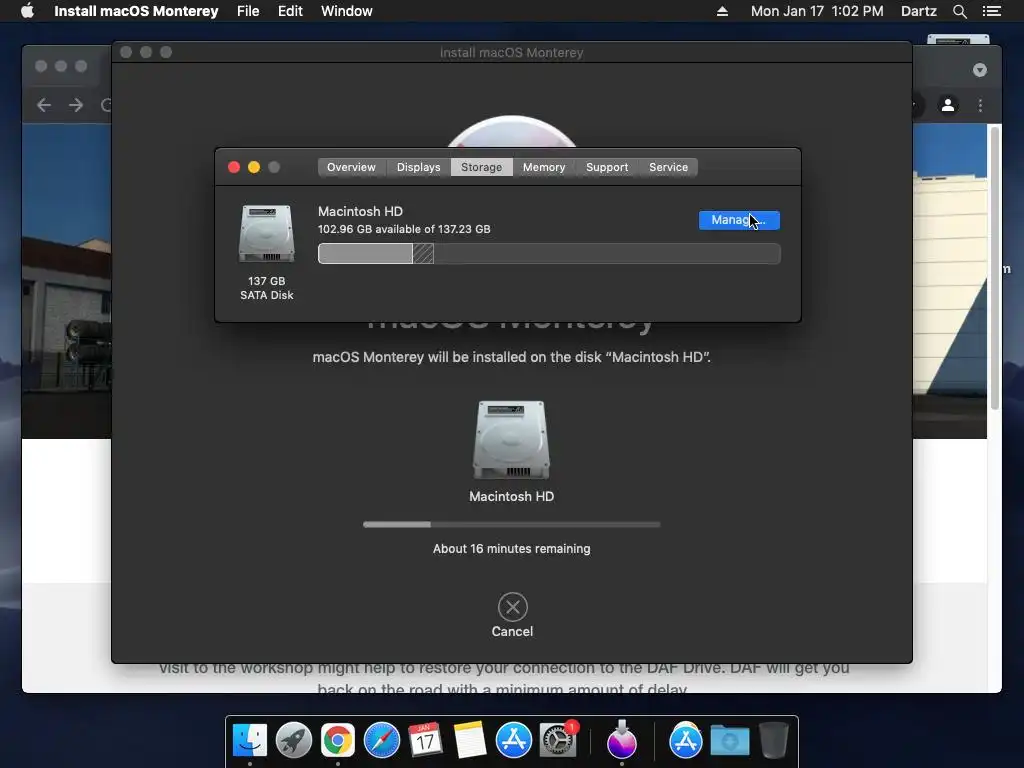Screen dimensions: 1024x768
Task: Open Safari from the Dock
Action: click(381, 741)
